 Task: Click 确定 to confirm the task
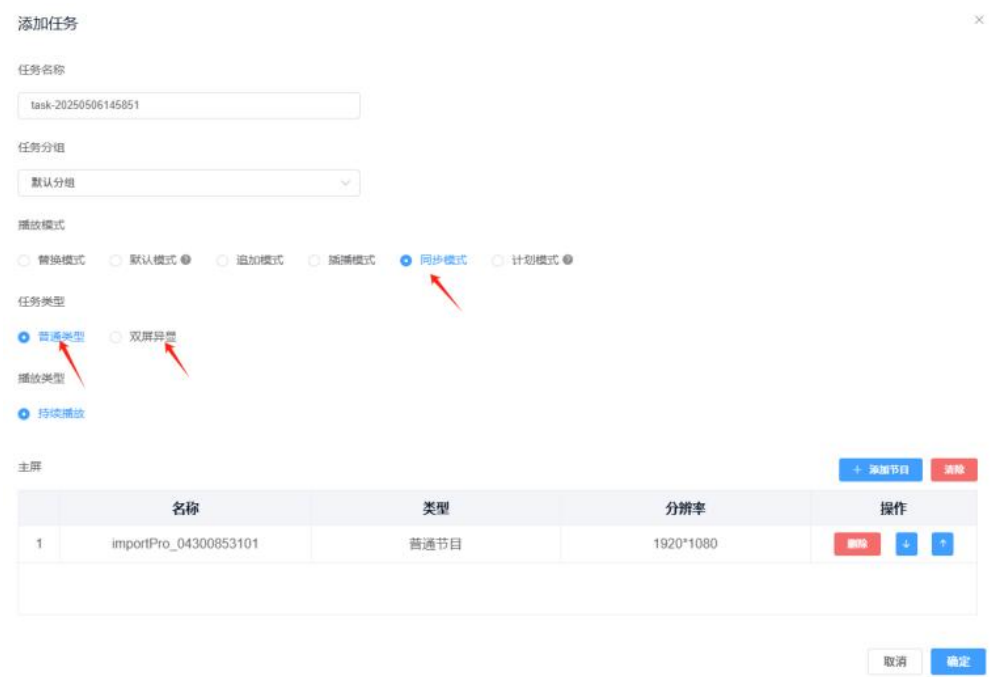(x=957, y=661)
